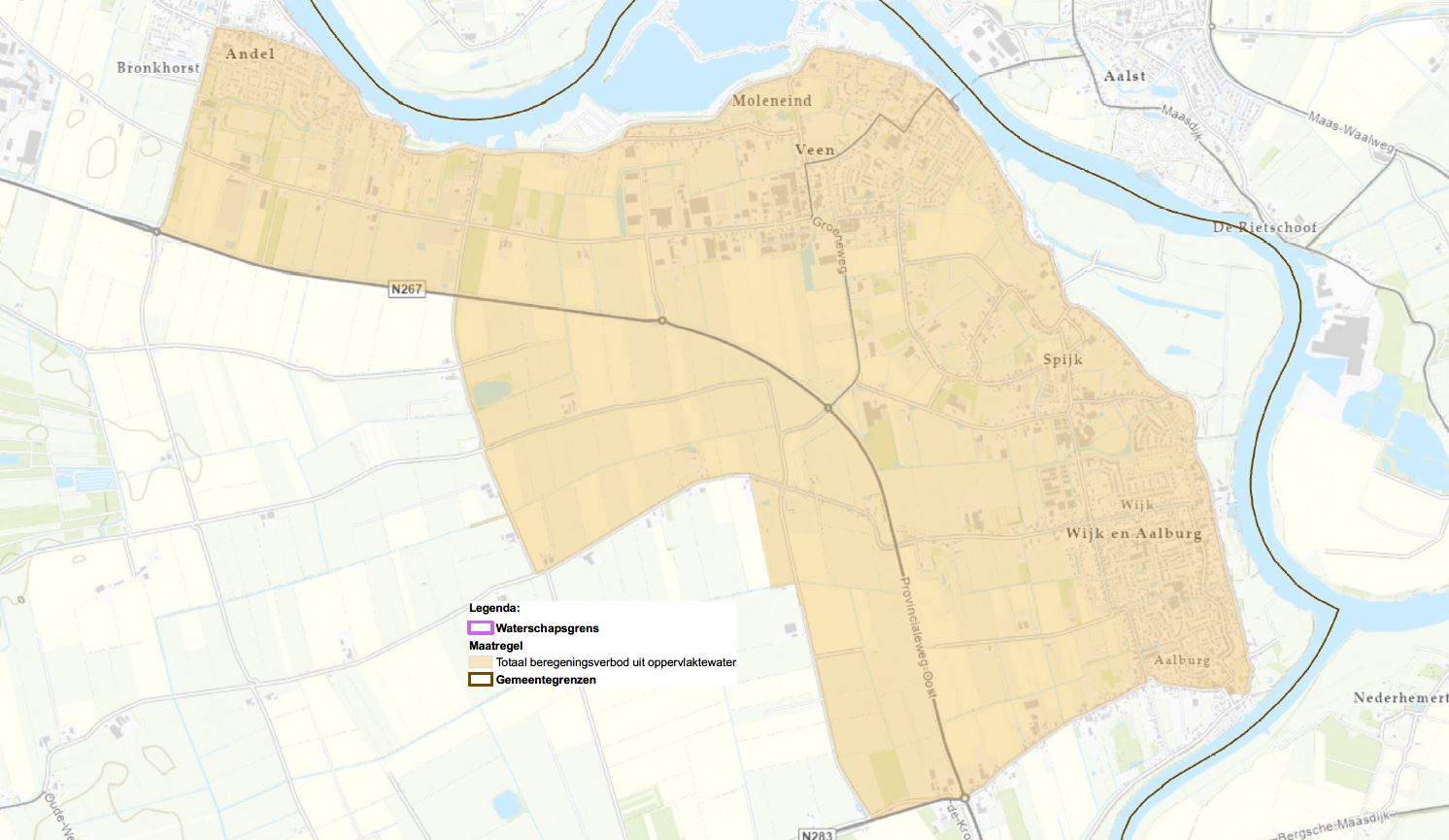
Task: Click the roundabout where Groeneweg meets Provincialeweg
Action: [828, 408]
